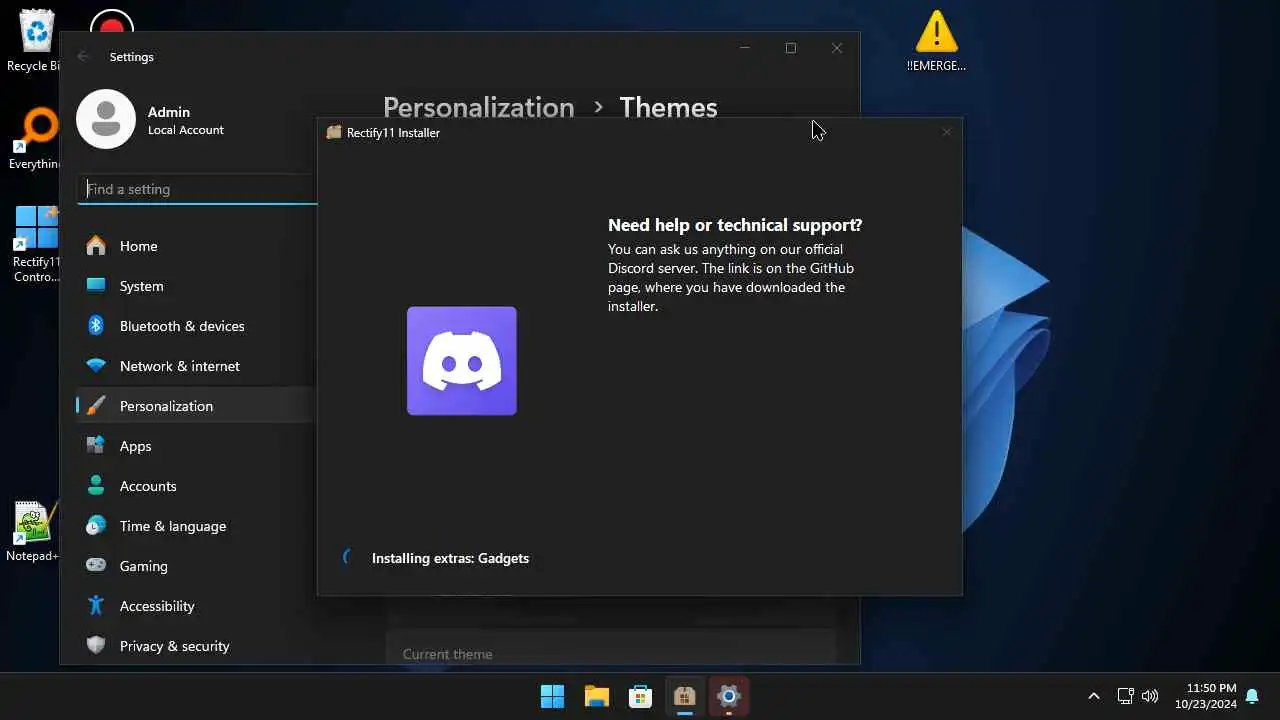This screenshot has height=720, width=1280.
Task: Click the Discord logo in Rectify11 Installer
Action: pos(462,360)
